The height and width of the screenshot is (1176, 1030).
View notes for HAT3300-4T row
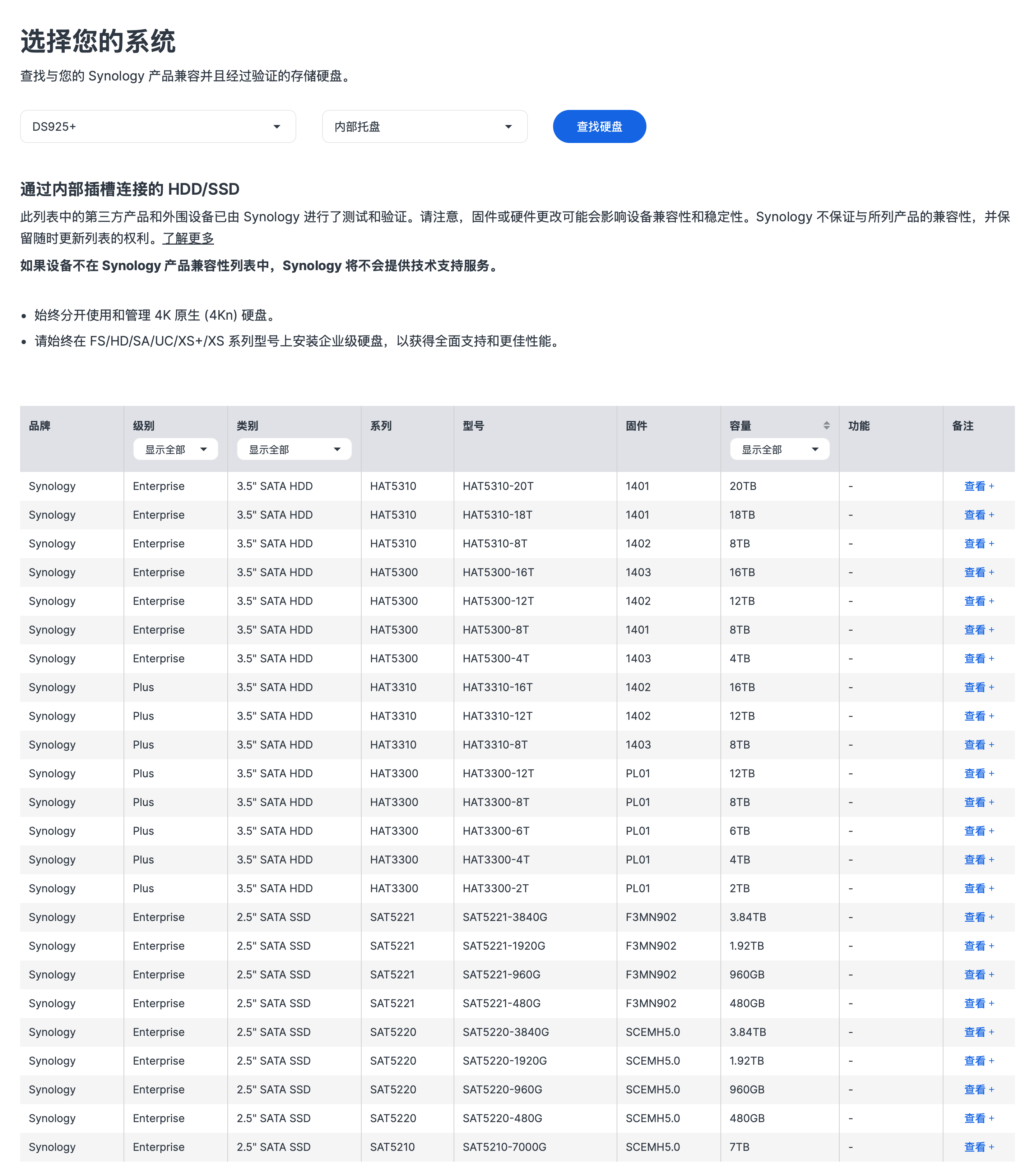[x=979, y=860]
